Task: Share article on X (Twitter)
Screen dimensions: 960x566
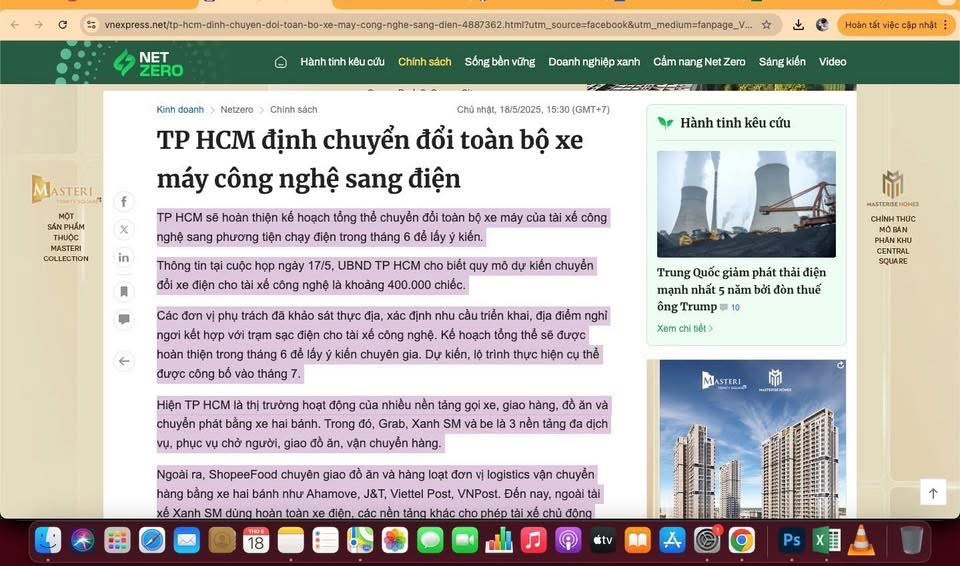Action: tap(124, 230)
